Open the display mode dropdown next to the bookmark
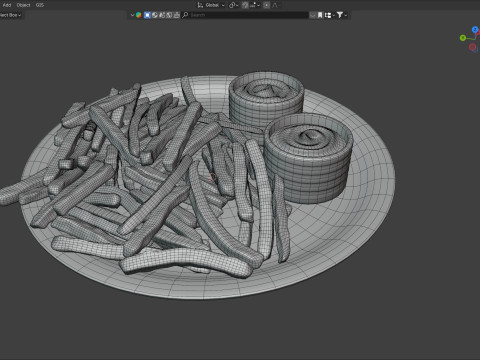Image resolution: width=480 pixels, height=360 pixels. [329, 15]
